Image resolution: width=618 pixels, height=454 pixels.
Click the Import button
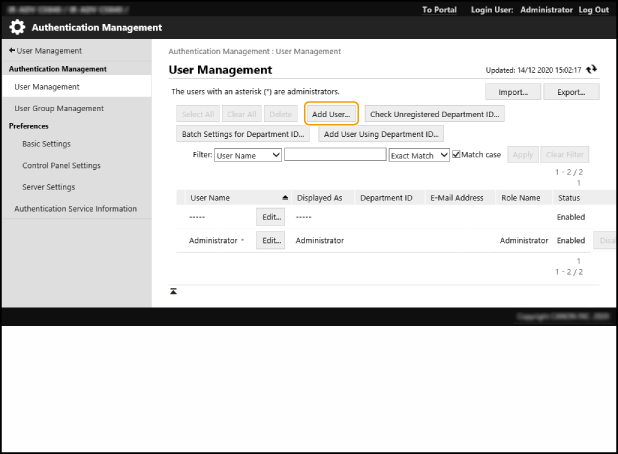tap(513, 92)
